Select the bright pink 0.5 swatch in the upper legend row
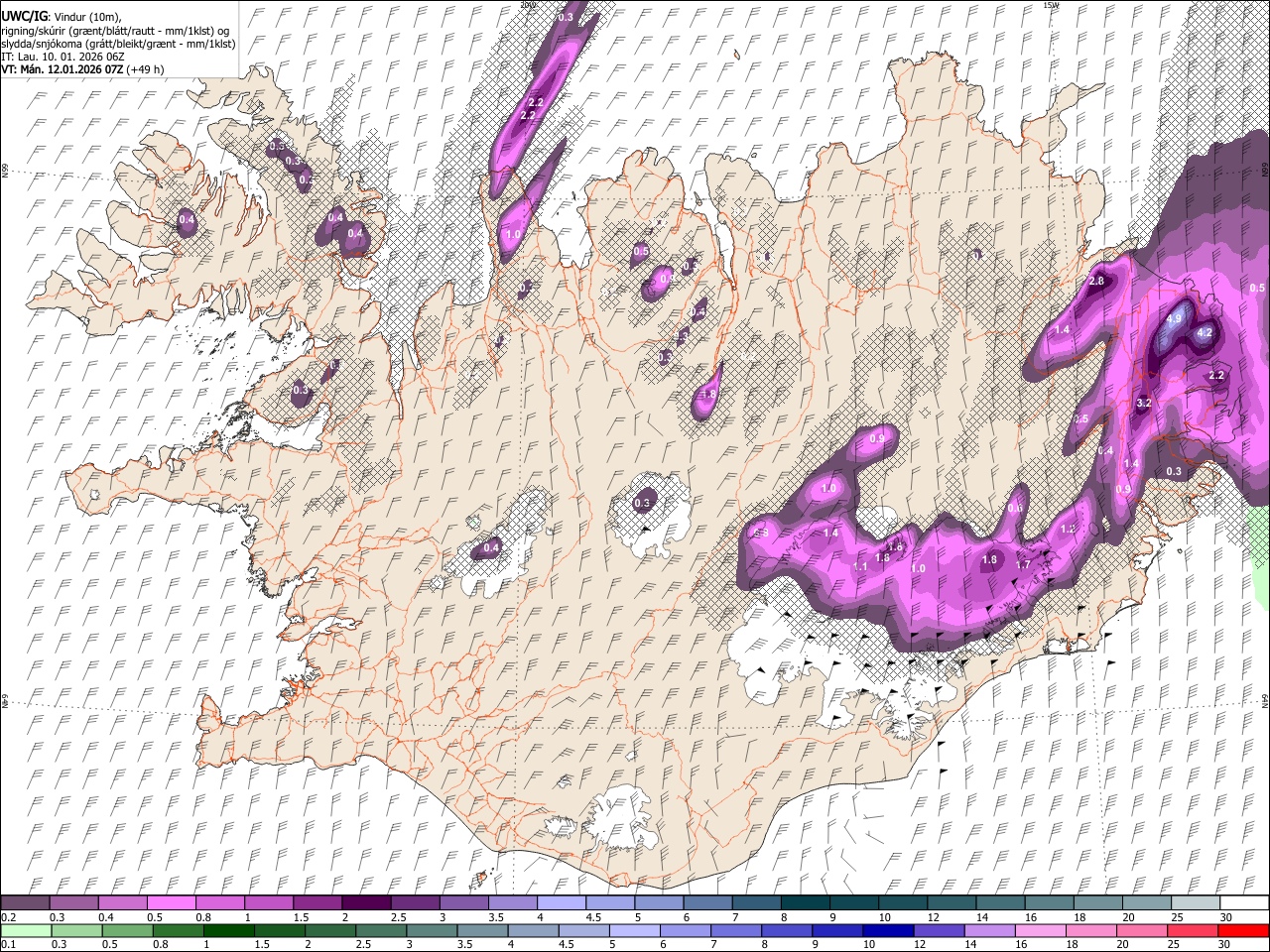The image size is (1270, 952). coord(172,902)
